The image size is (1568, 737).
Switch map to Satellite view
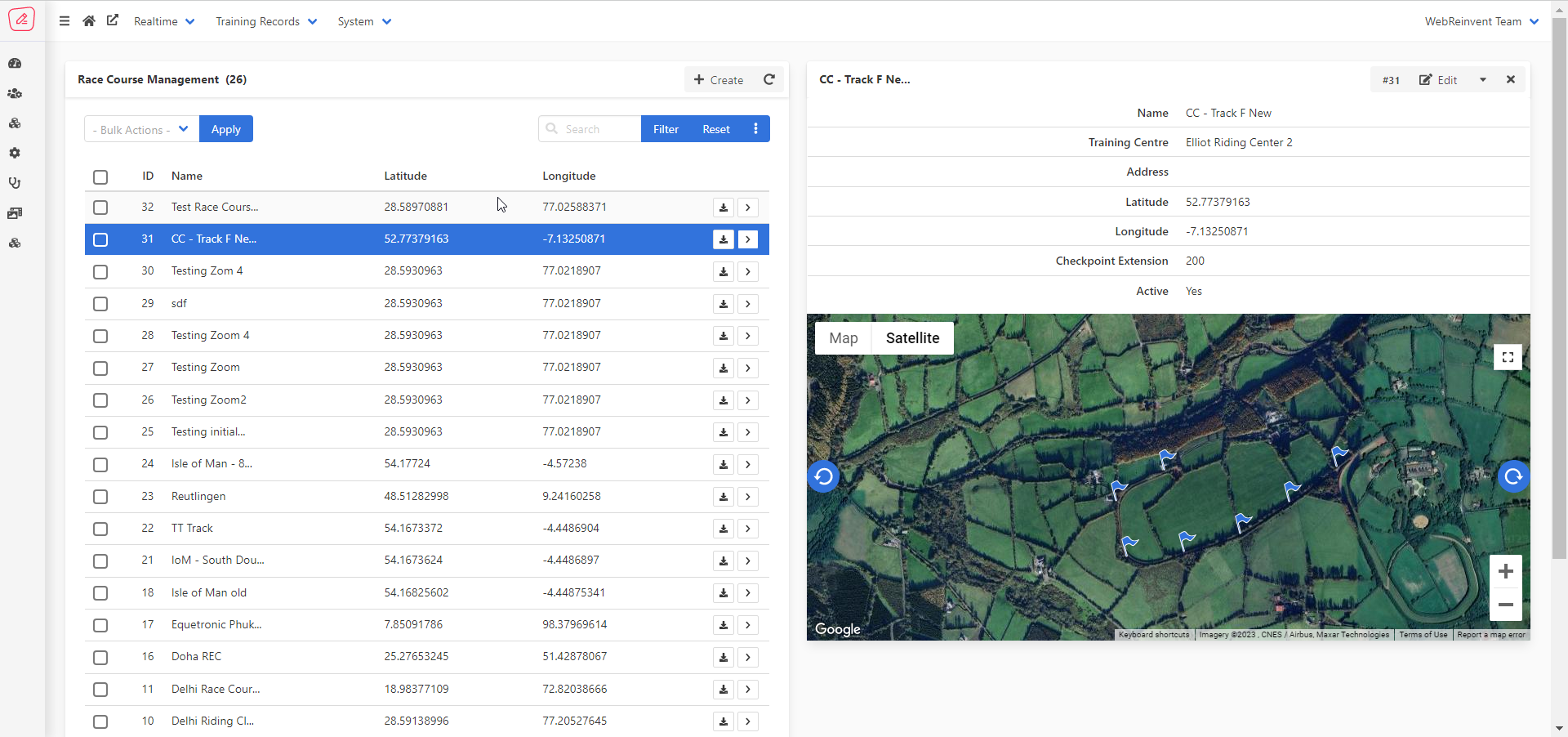(x=912, y=338)
